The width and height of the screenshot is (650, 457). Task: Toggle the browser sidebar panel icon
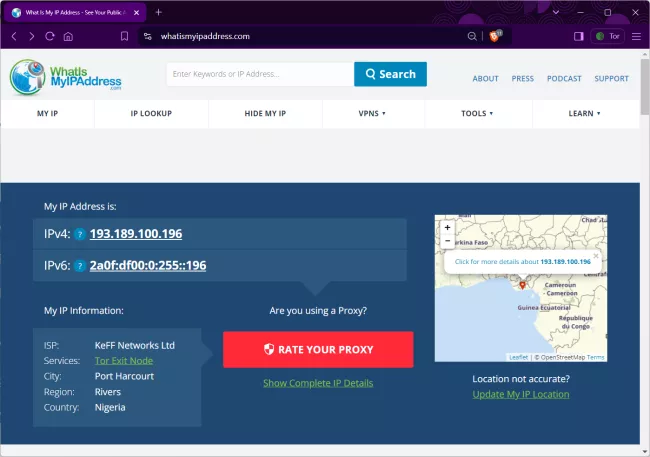578,36
